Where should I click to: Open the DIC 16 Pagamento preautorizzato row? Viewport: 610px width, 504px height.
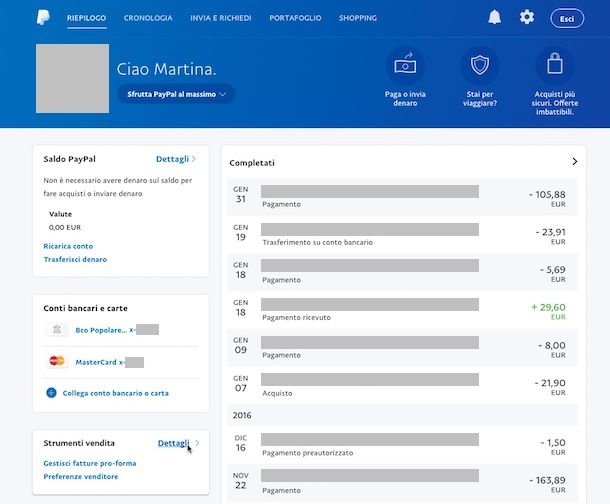(402, 445)
